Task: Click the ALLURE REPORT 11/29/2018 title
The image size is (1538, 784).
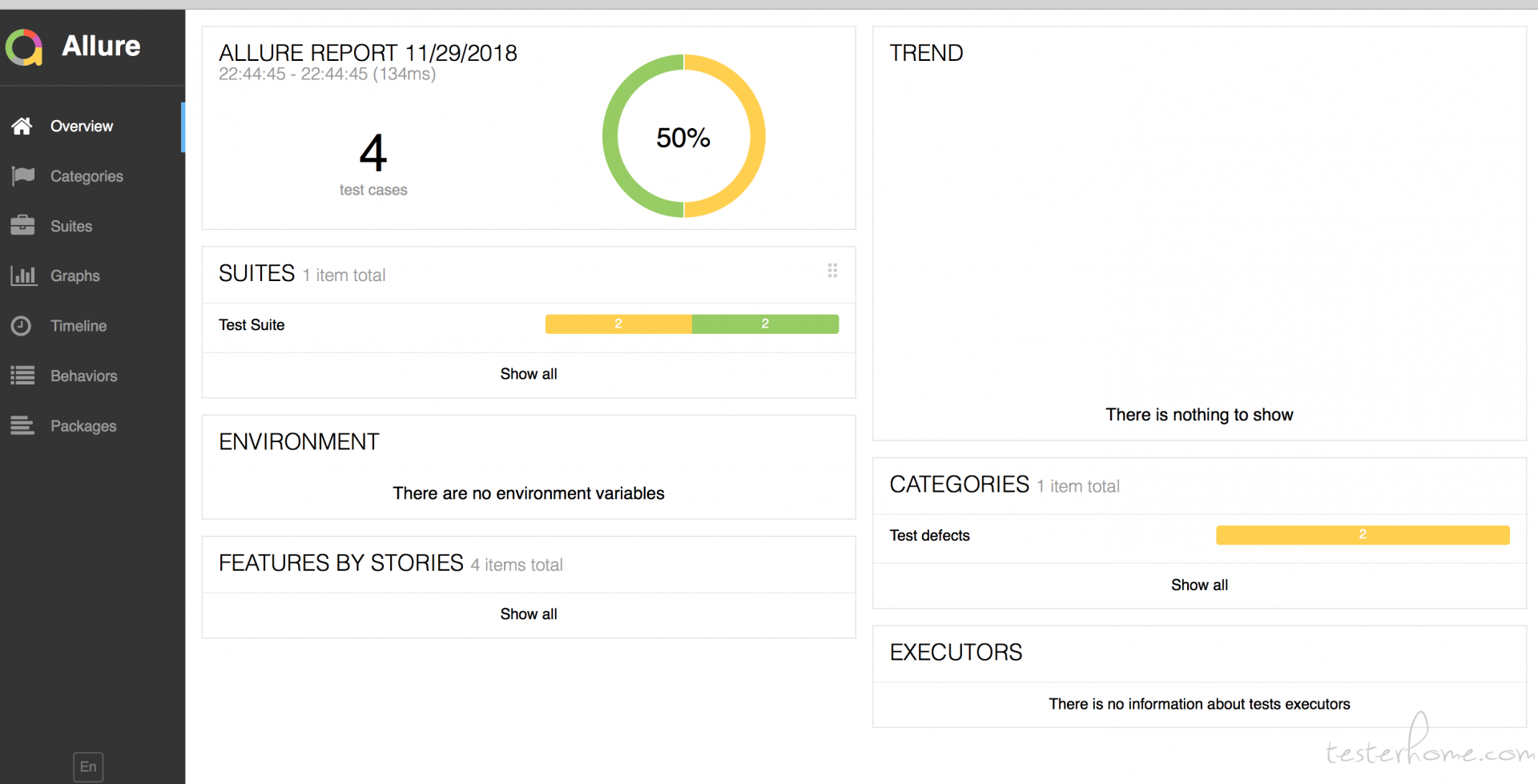Action: point(368,53)
